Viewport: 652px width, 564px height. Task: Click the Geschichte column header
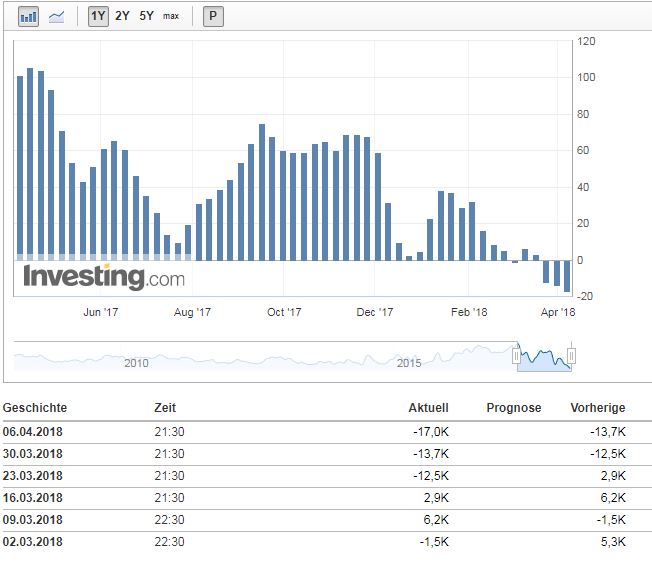[36, 408]
